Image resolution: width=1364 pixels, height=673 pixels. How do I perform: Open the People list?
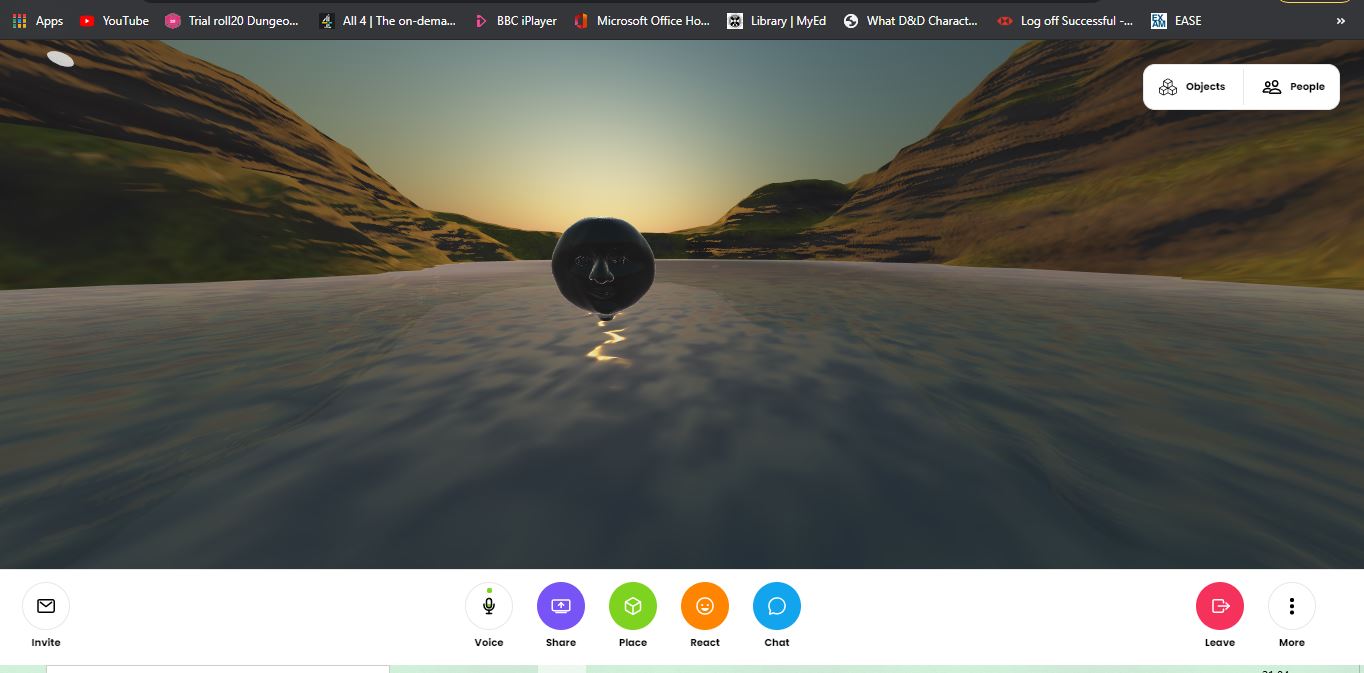click(1293, 87)
